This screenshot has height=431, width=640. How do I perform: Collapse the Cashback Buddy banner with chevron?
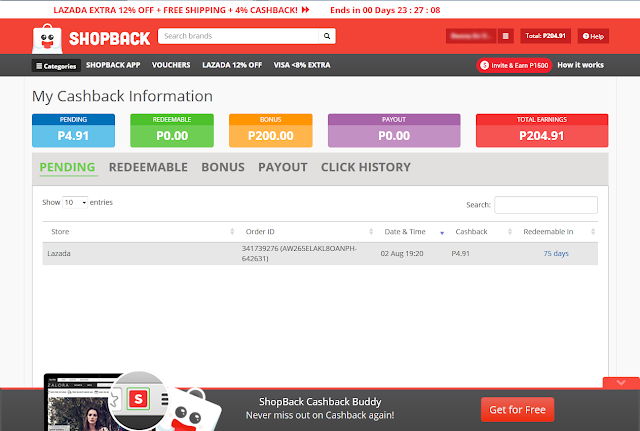(621, 383)
